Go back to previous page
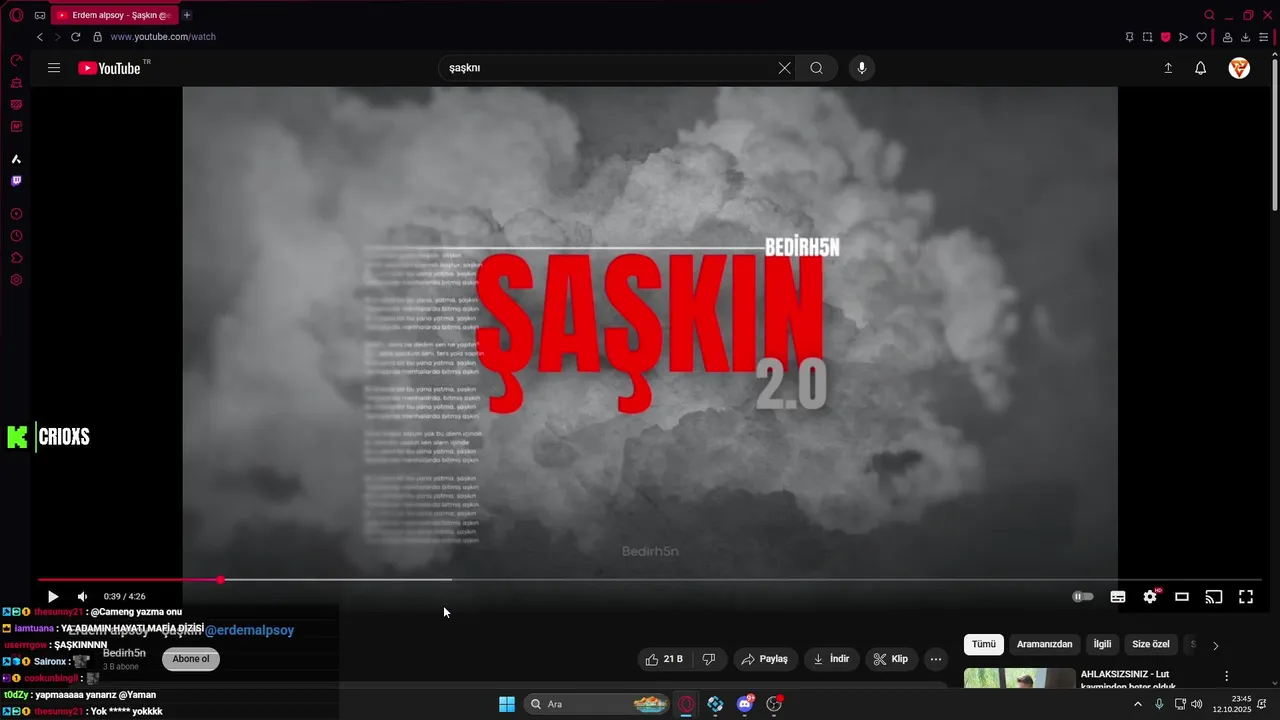 40,37
